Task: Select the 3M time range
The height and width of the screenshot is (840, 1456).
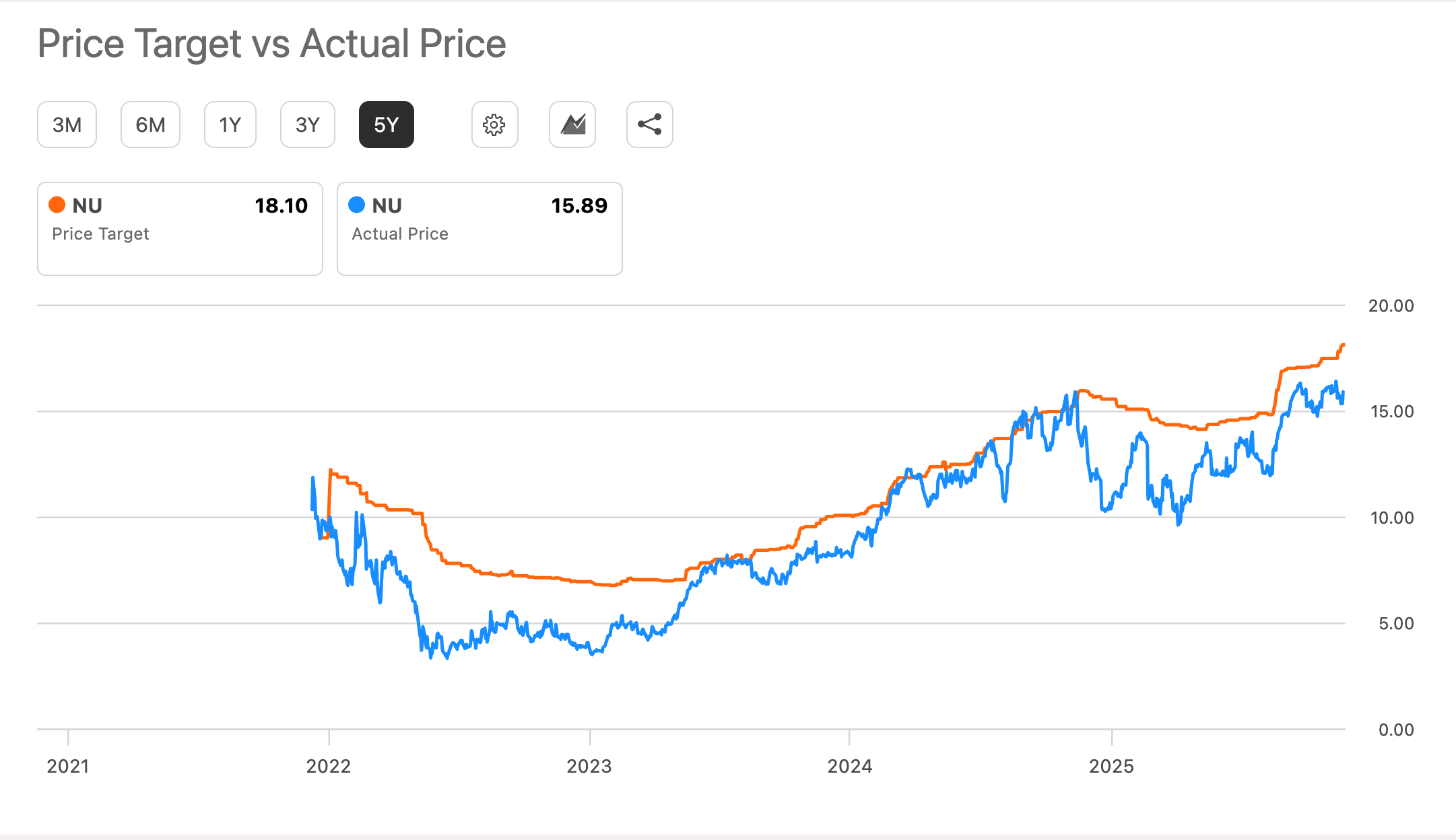Action: (67, 125)
